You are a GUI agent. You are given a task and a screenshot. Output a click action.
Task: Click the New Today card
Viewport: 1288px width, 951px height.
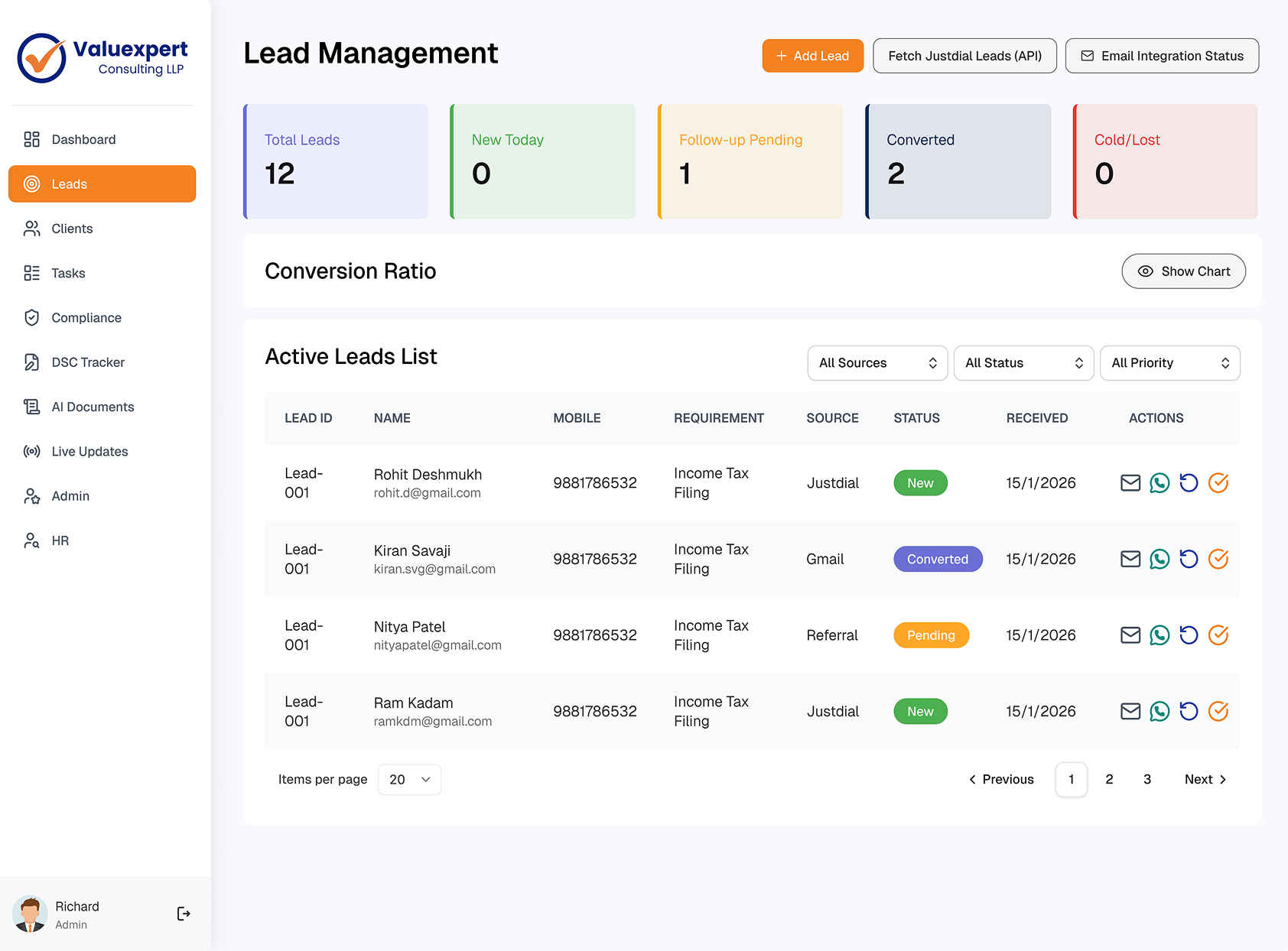coord(543,161)
